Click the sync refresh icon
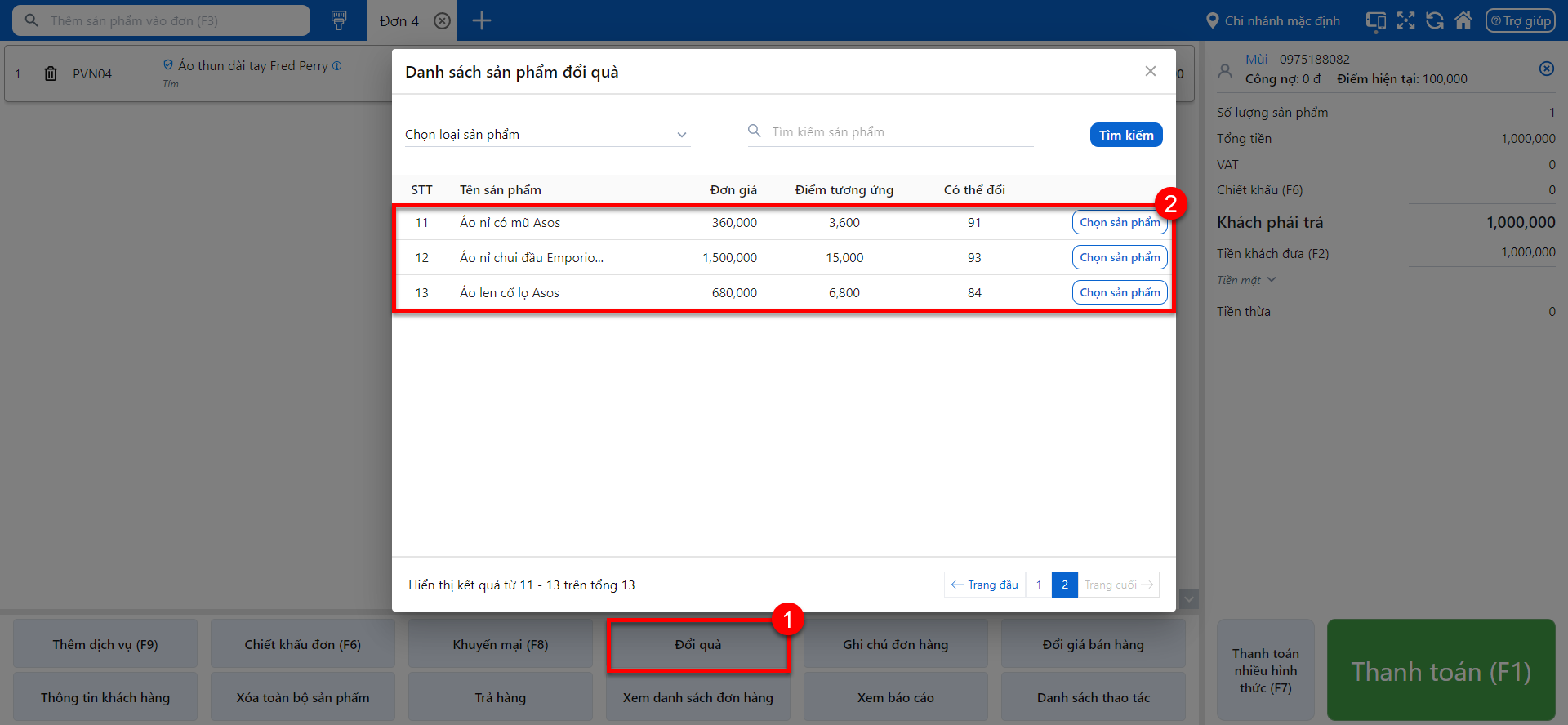 [x=1435, y=21]
